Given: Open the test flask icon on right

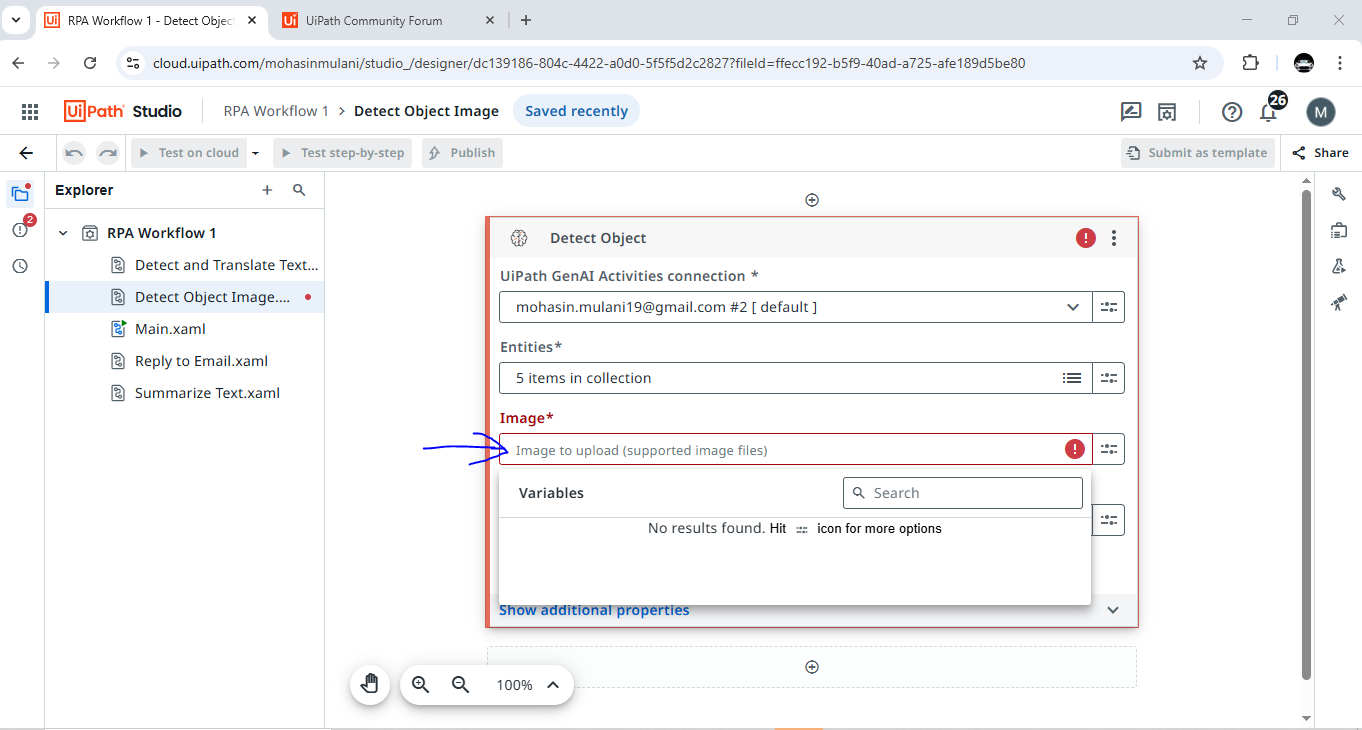Looking at the screenshot, I should [1338, 266].
